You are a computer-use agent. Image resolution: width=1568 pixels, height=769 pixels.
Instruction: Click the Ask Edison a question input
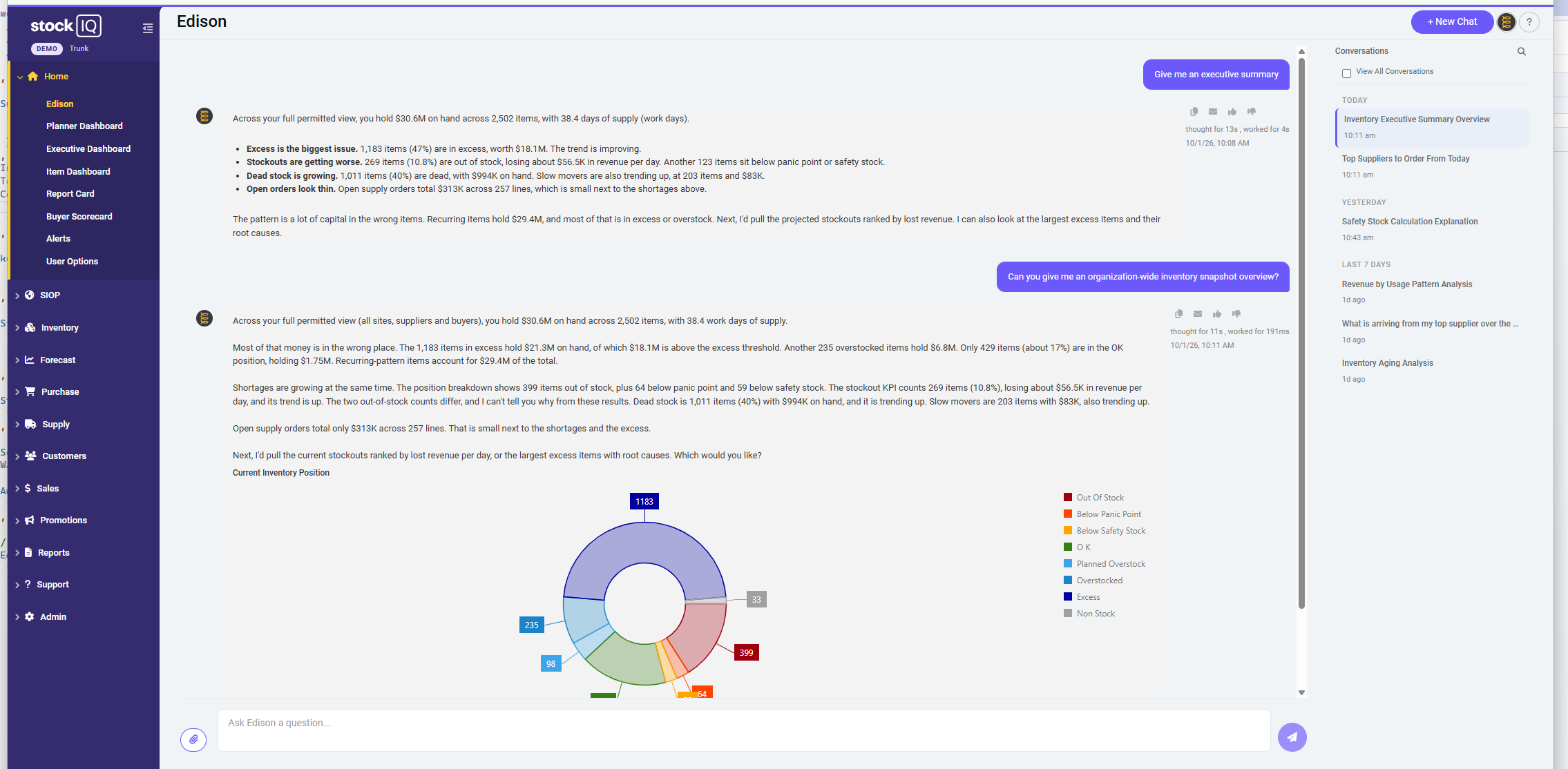[x=744, y=730]
